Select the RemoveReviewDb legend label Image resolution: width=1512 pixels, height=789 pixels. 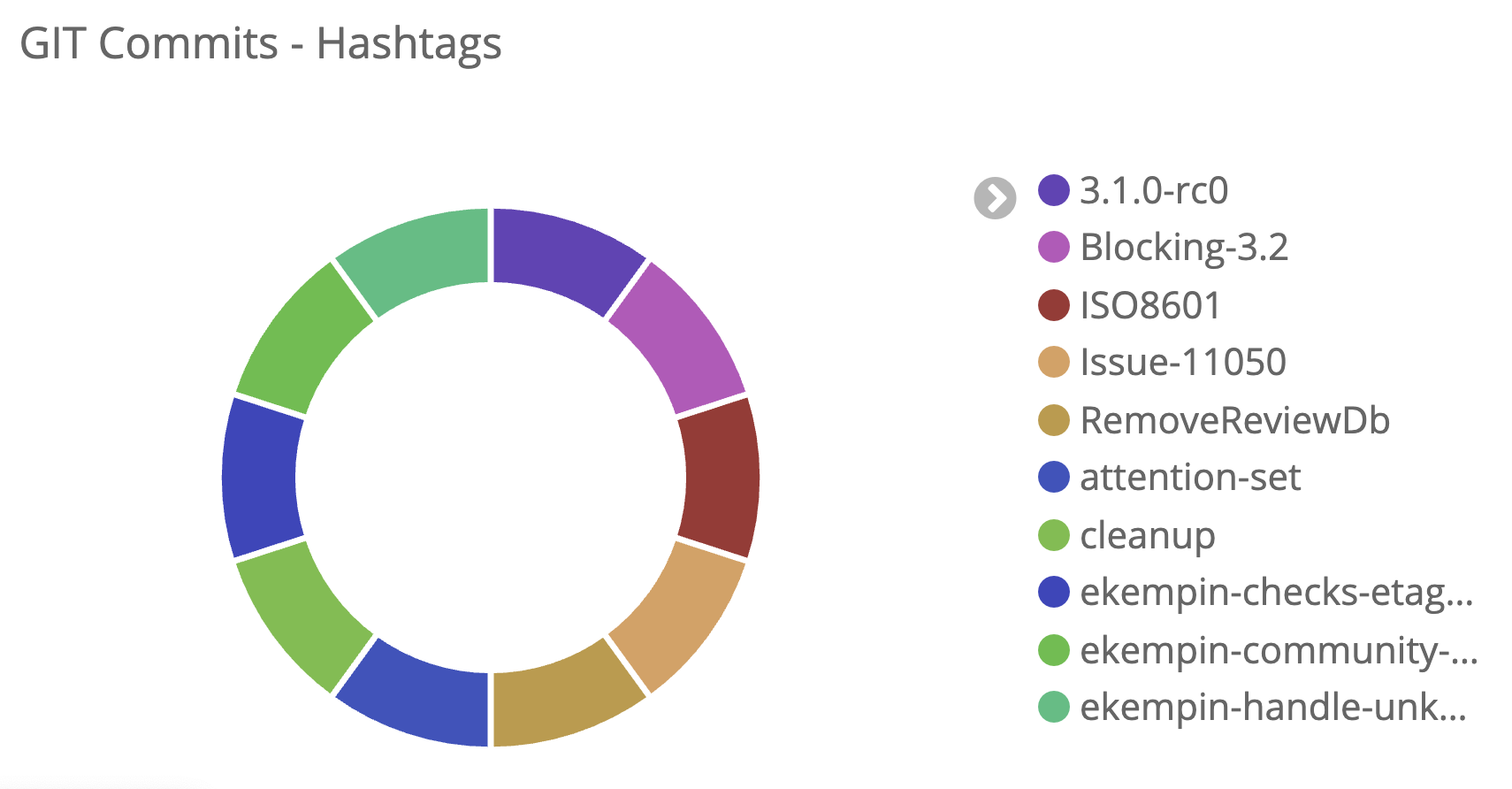[1234, 420]
